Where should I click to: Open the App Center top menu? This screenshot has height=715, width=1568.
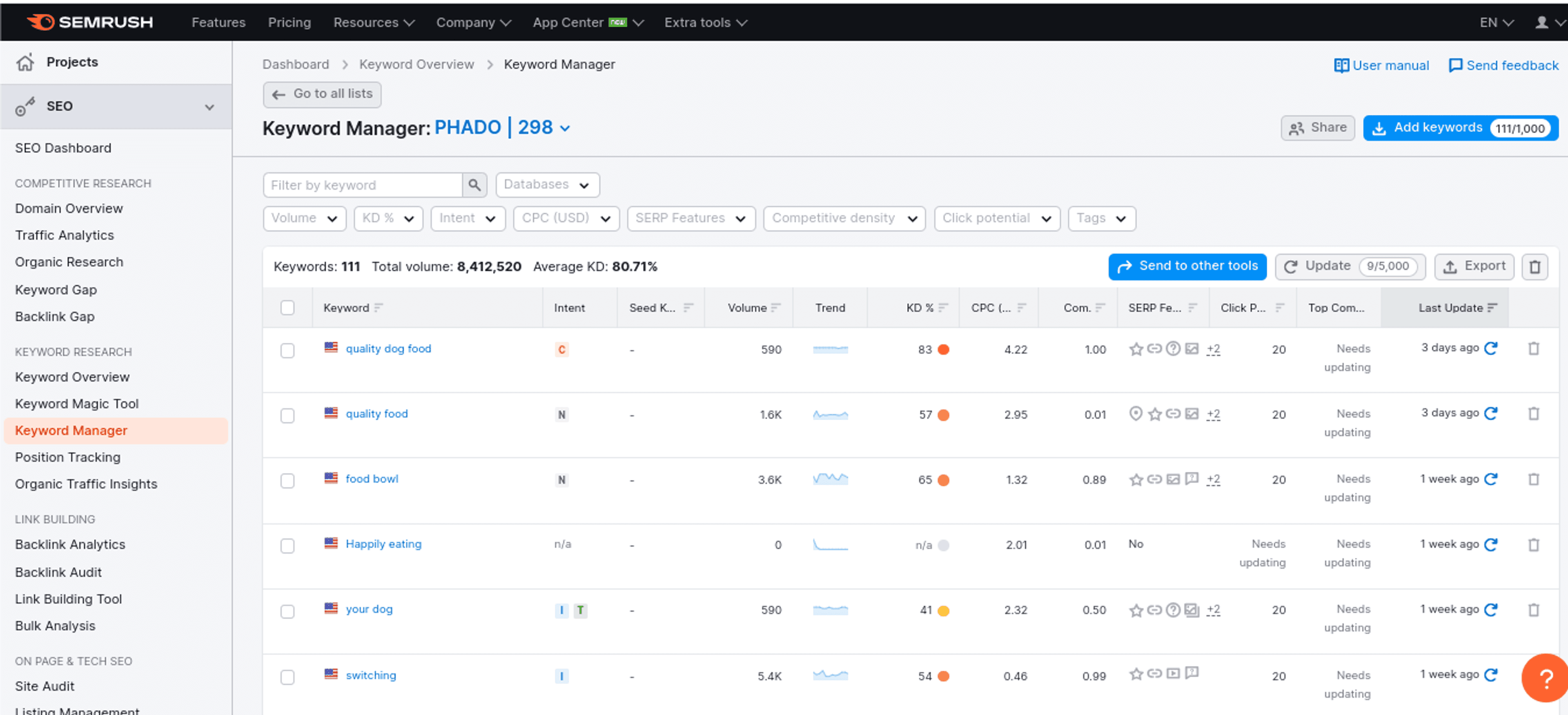click(588, 22)
